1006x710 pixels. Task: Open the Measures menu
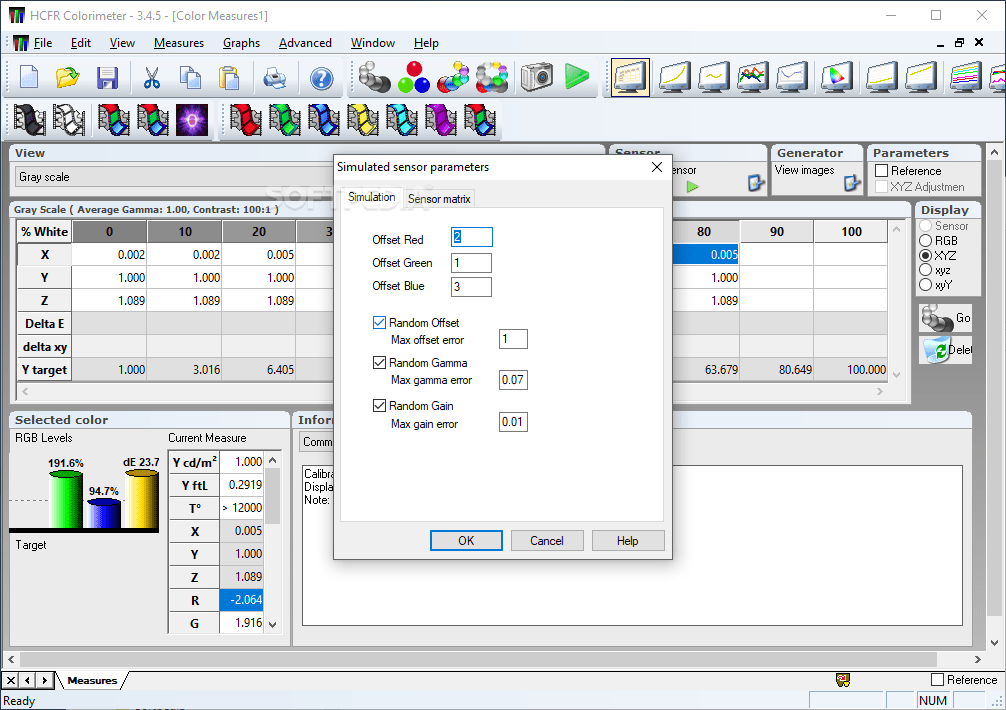point(179,43)
